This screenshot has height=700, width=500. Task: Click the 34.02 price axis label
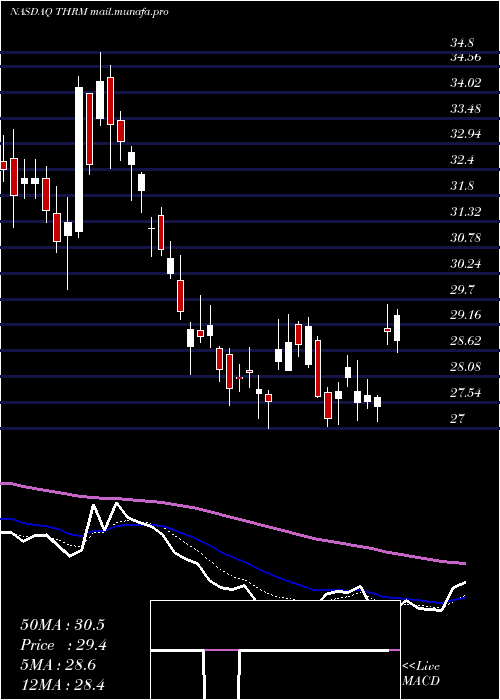[x=466, y=83]
